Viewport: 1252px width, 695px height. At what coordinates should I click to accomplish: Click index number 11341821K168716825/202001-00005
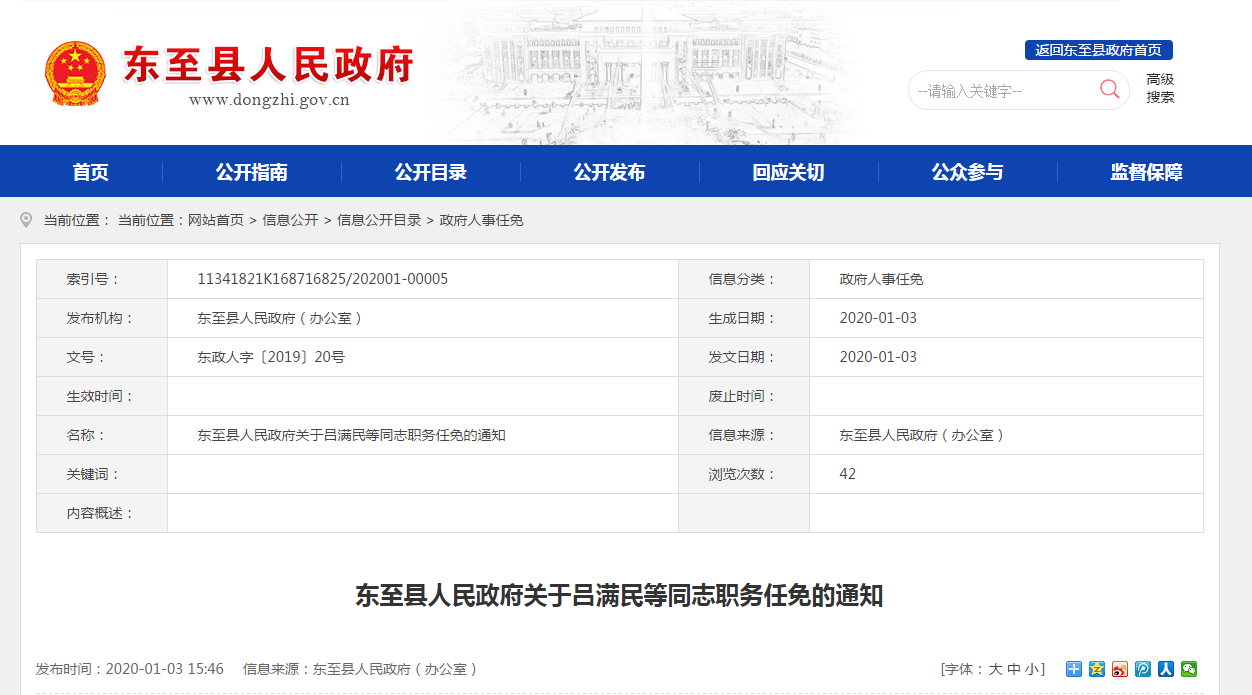[323, 279]
